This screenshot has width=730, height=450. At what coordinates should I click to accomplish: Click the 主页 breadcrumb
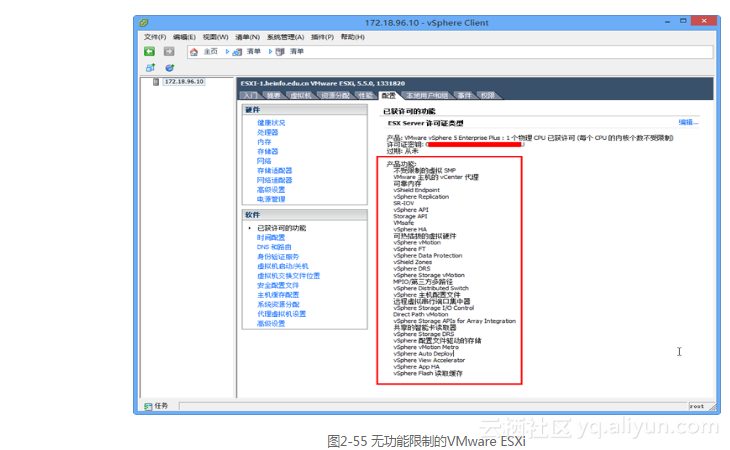click(210, 52)
